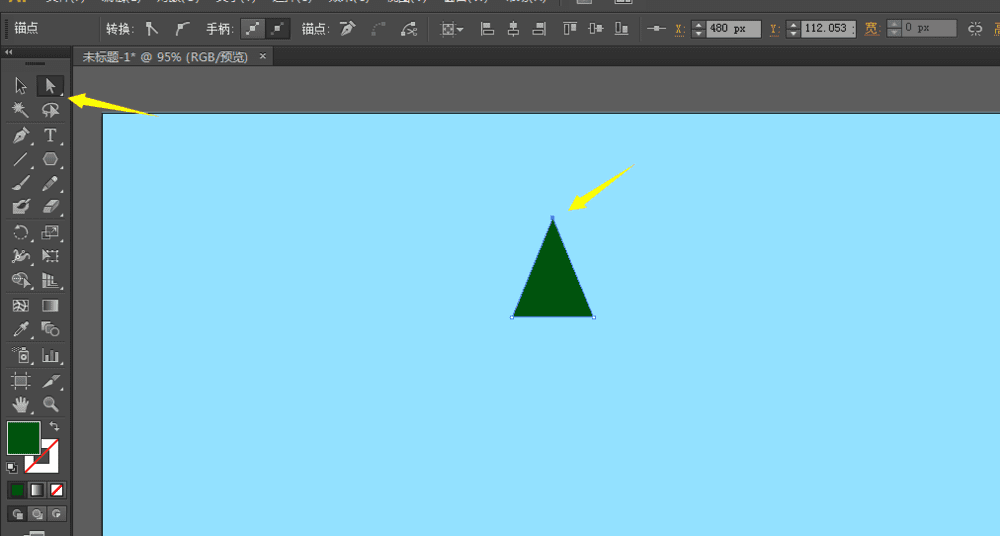Remove selected anchor points button

click(x=348, y=29)
